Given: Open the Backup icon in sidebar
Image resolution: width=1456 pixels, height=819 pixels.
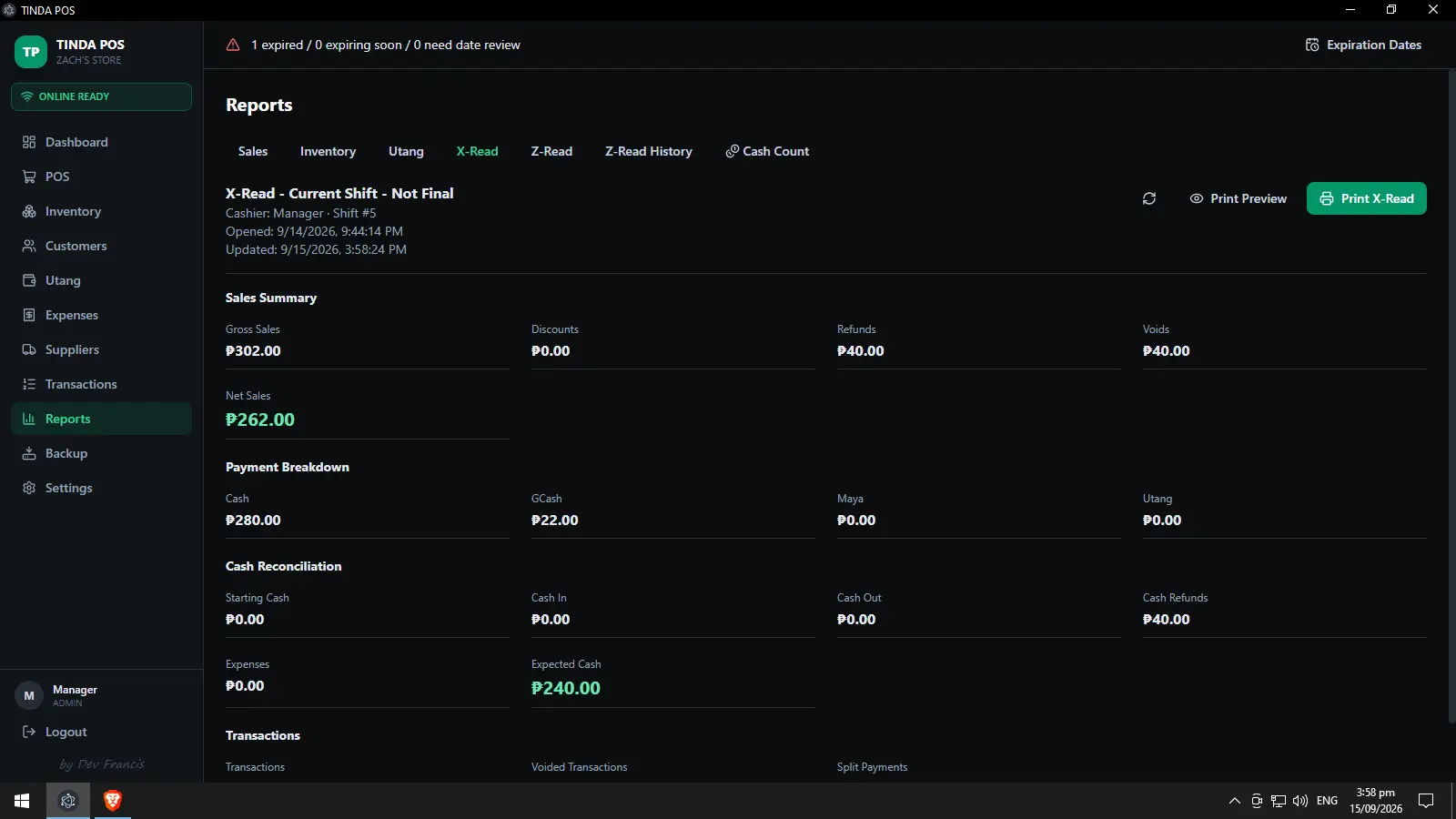Looking at the screenshot, I should (x=29, y=453).
